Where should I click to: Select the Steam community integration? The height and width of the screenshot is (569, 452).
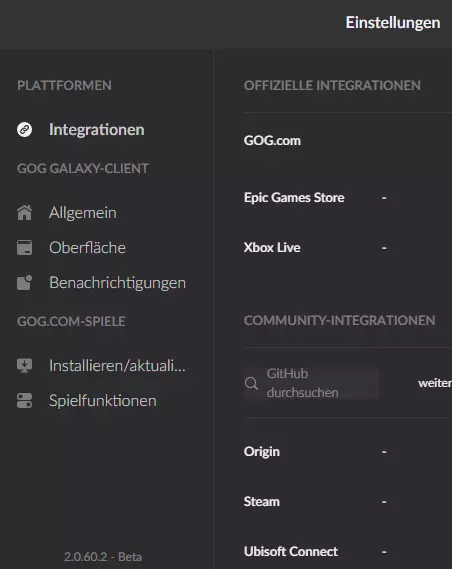[x=262, y=502]
